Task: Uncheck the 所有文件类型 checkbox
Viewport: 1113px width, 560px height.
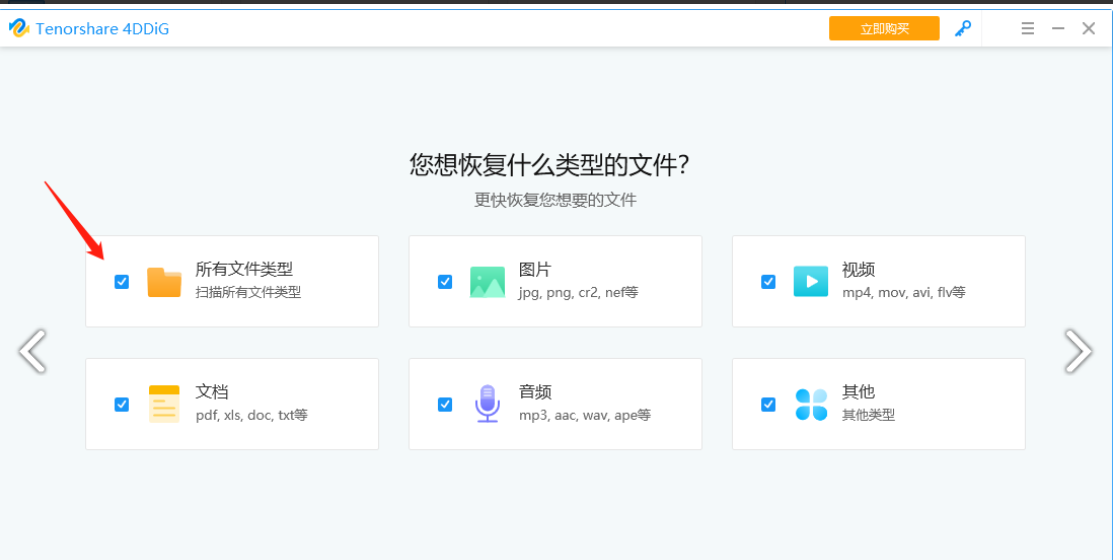Action: (x=122, y=282)
